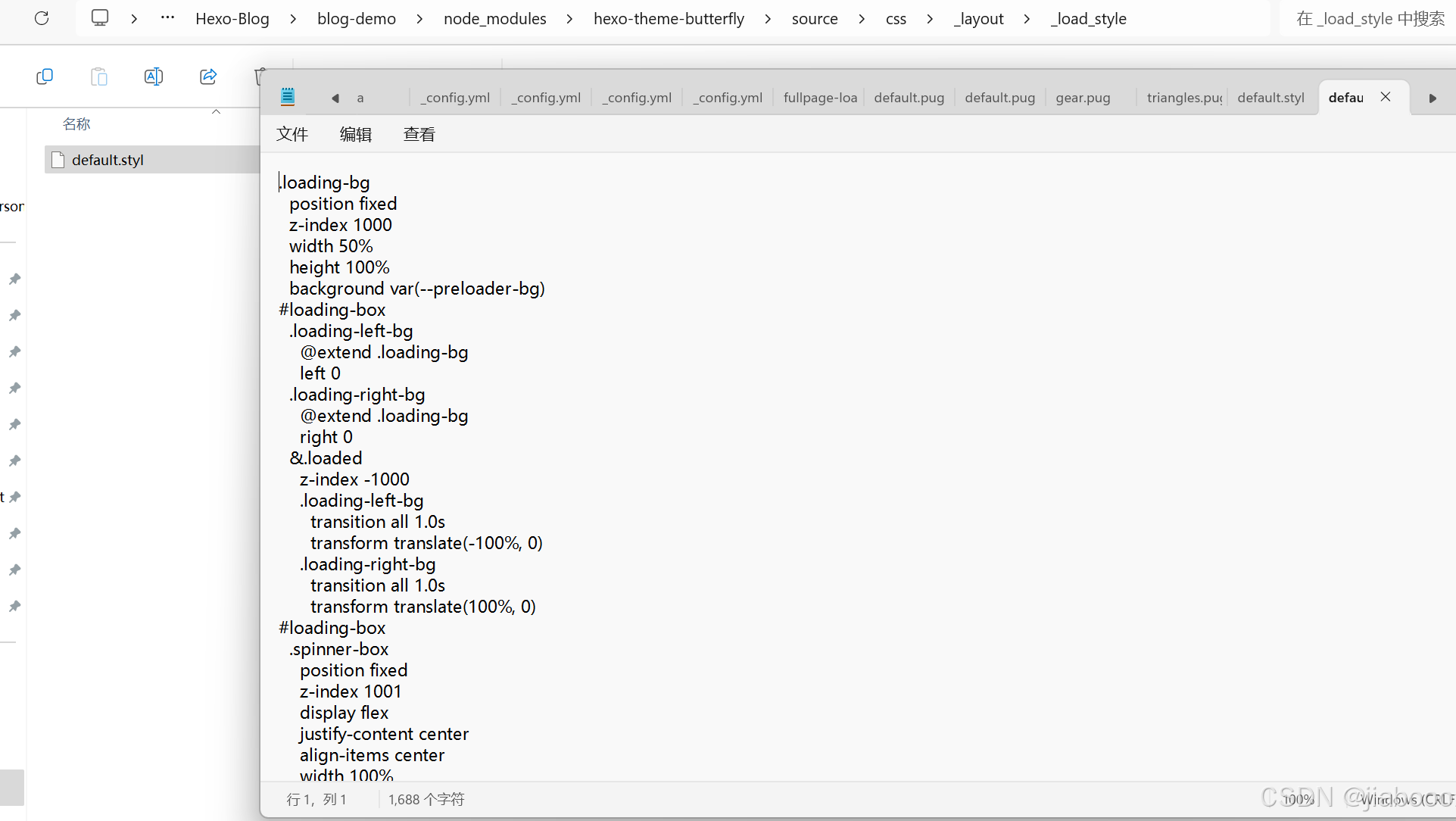This screenshot has width=1456, height=821.
Task: Open the hidden path ellipsis menu
Action: (168, 18)
